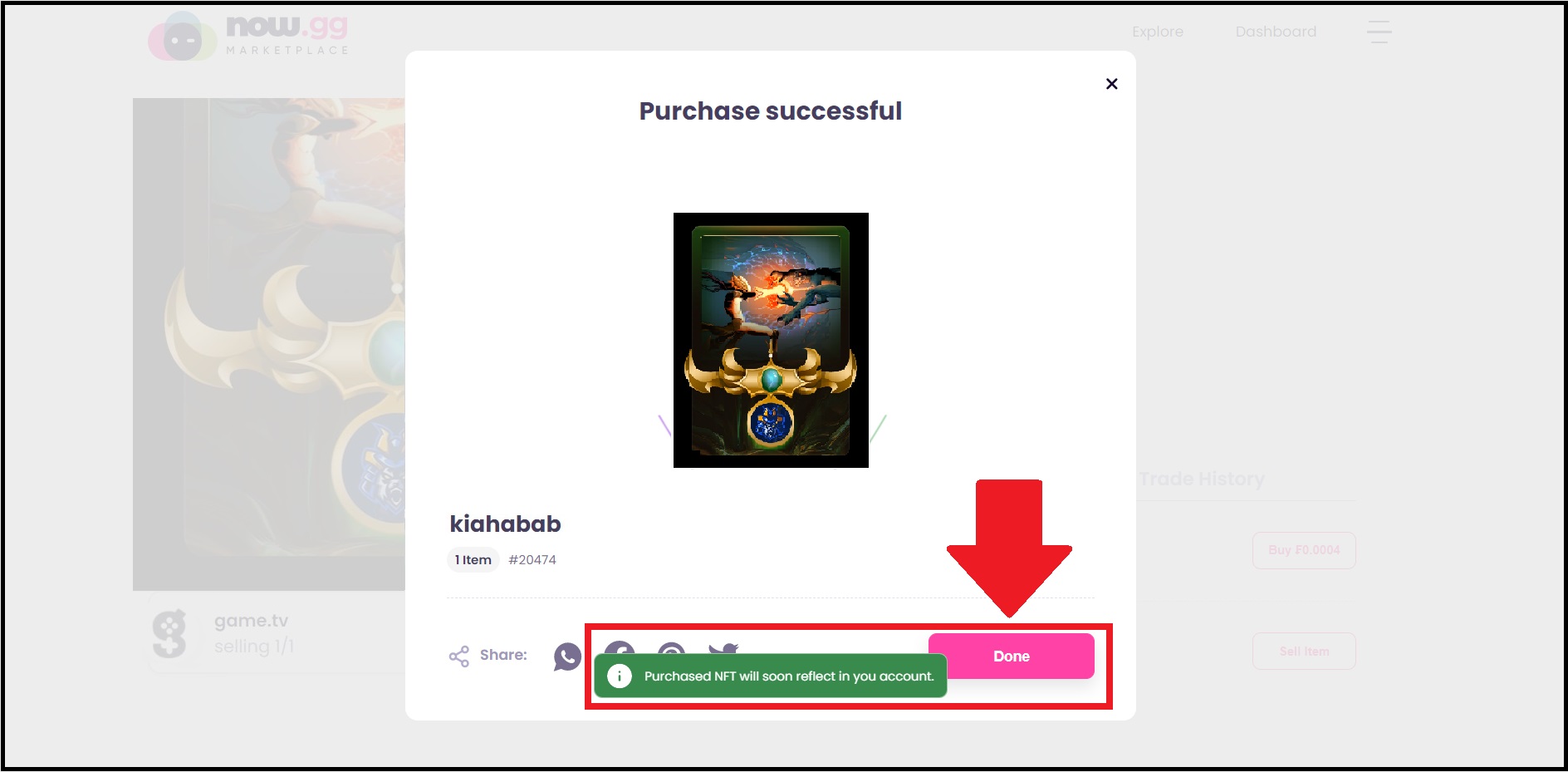This screenshot has width=1568, height=772.
Task: Click the kiahabab item title
Action: pyautogui.click(x=505, y=524)
